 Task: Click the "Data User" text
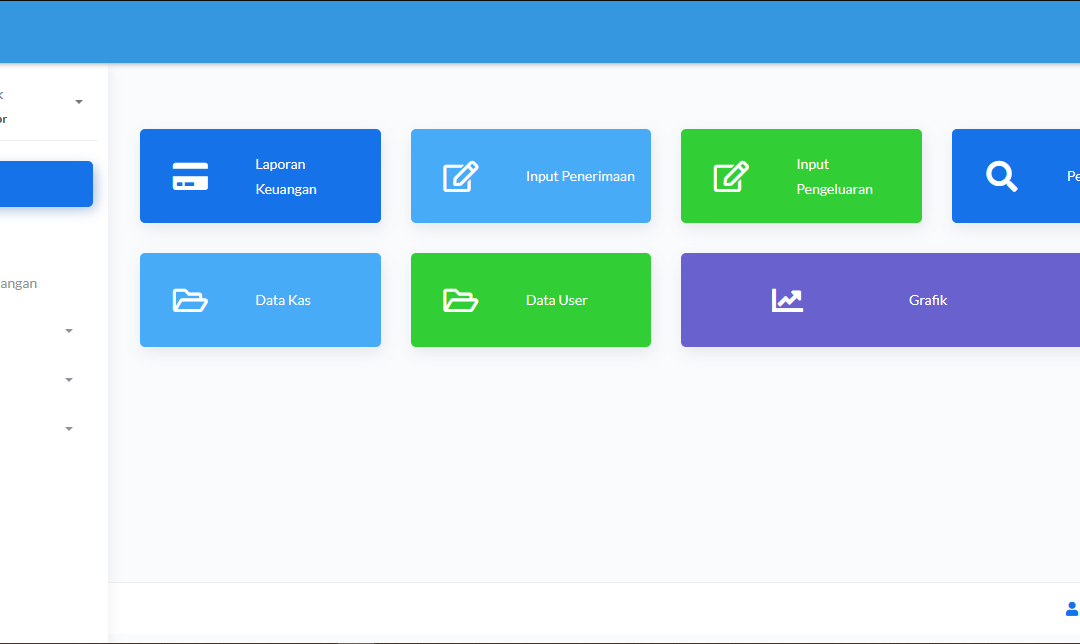pyautogui.click(x=557, y=300)
